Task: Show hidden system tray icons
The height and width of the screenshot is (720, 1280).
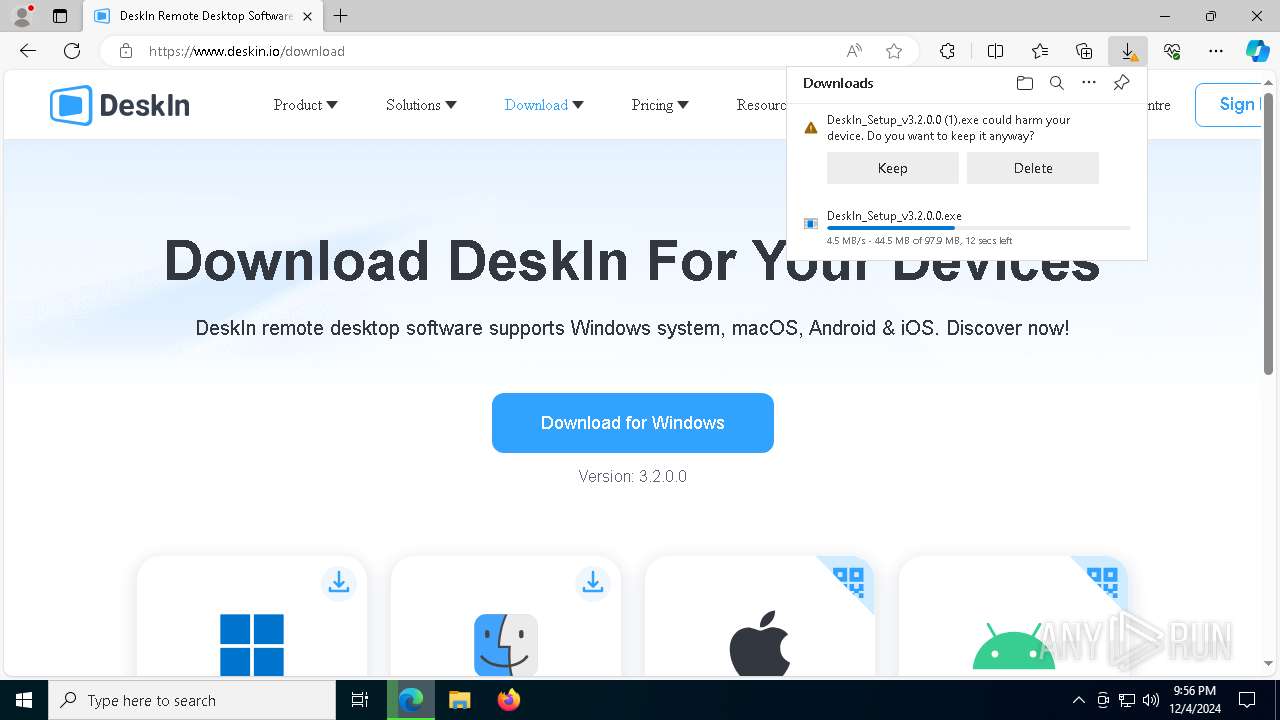Action: (x=1078, y=700)
